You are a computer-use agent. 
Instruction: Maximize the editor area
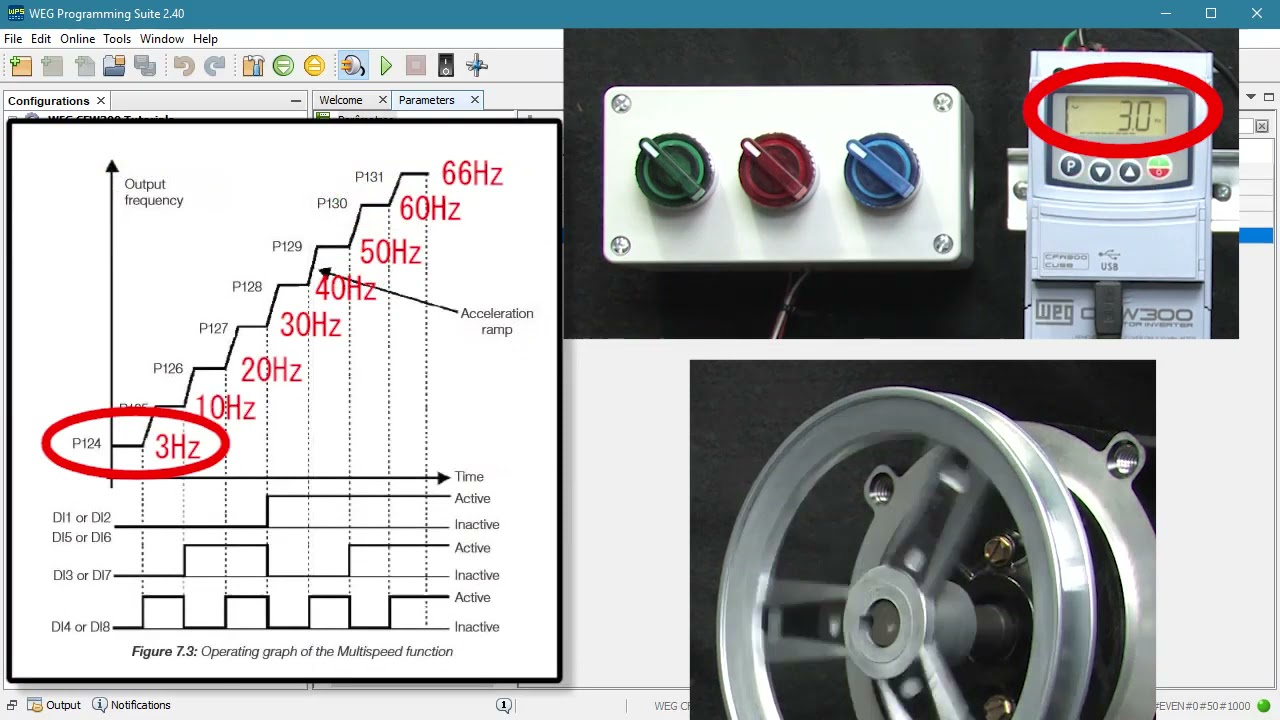pyautogui.click(x=1269, y=97)
